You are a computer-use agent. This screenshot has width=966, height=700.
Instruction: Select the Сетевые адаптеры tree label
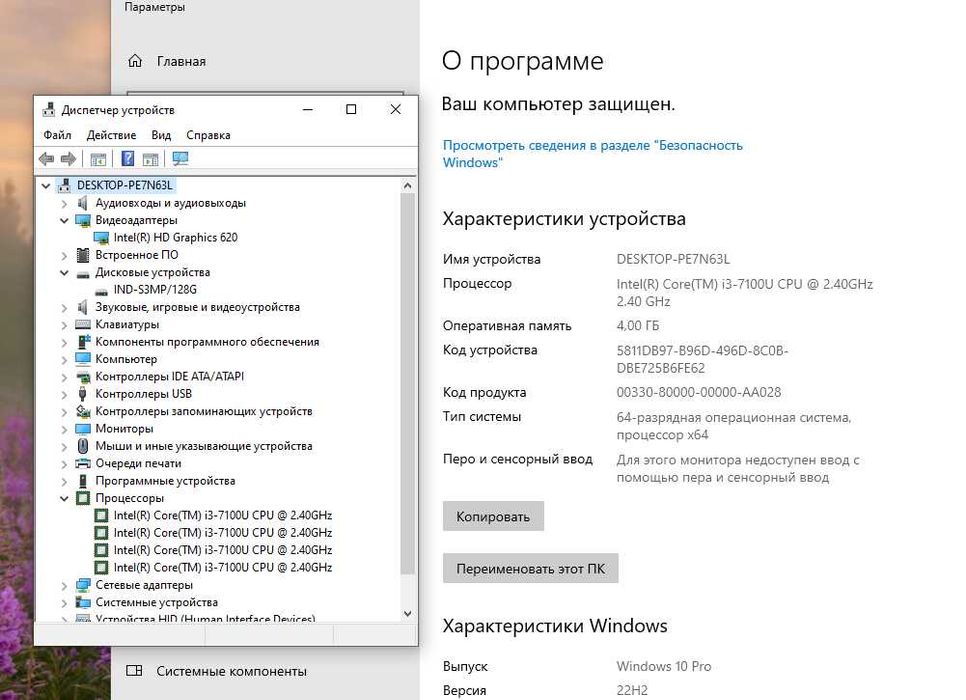[144, 585]
